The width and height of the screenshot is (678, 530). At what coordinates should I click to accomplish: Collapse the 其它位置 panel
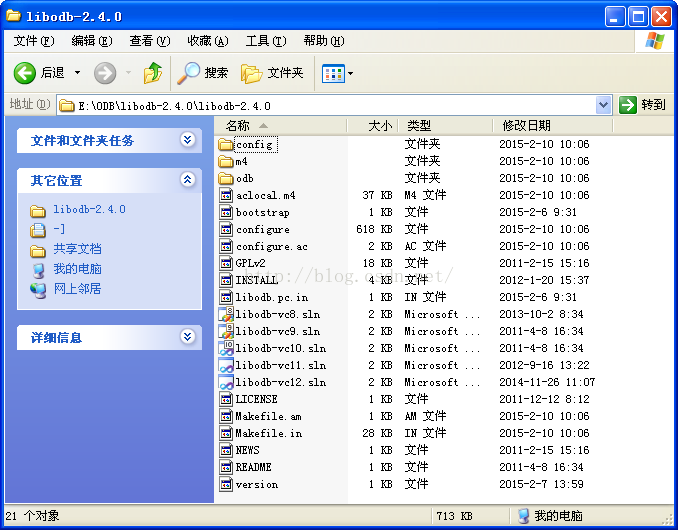click(x=187, y=179)
